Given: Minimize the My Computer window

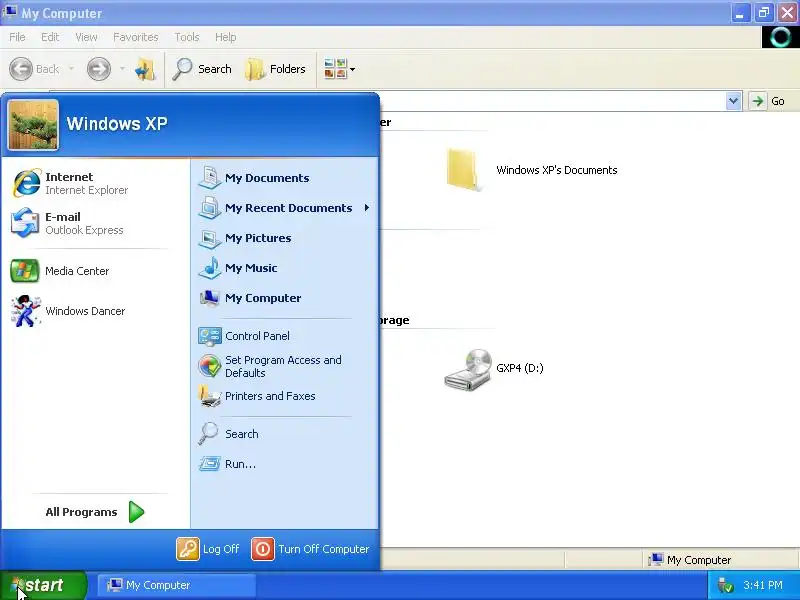Looking at the screenshot, I should coord(740,13).
